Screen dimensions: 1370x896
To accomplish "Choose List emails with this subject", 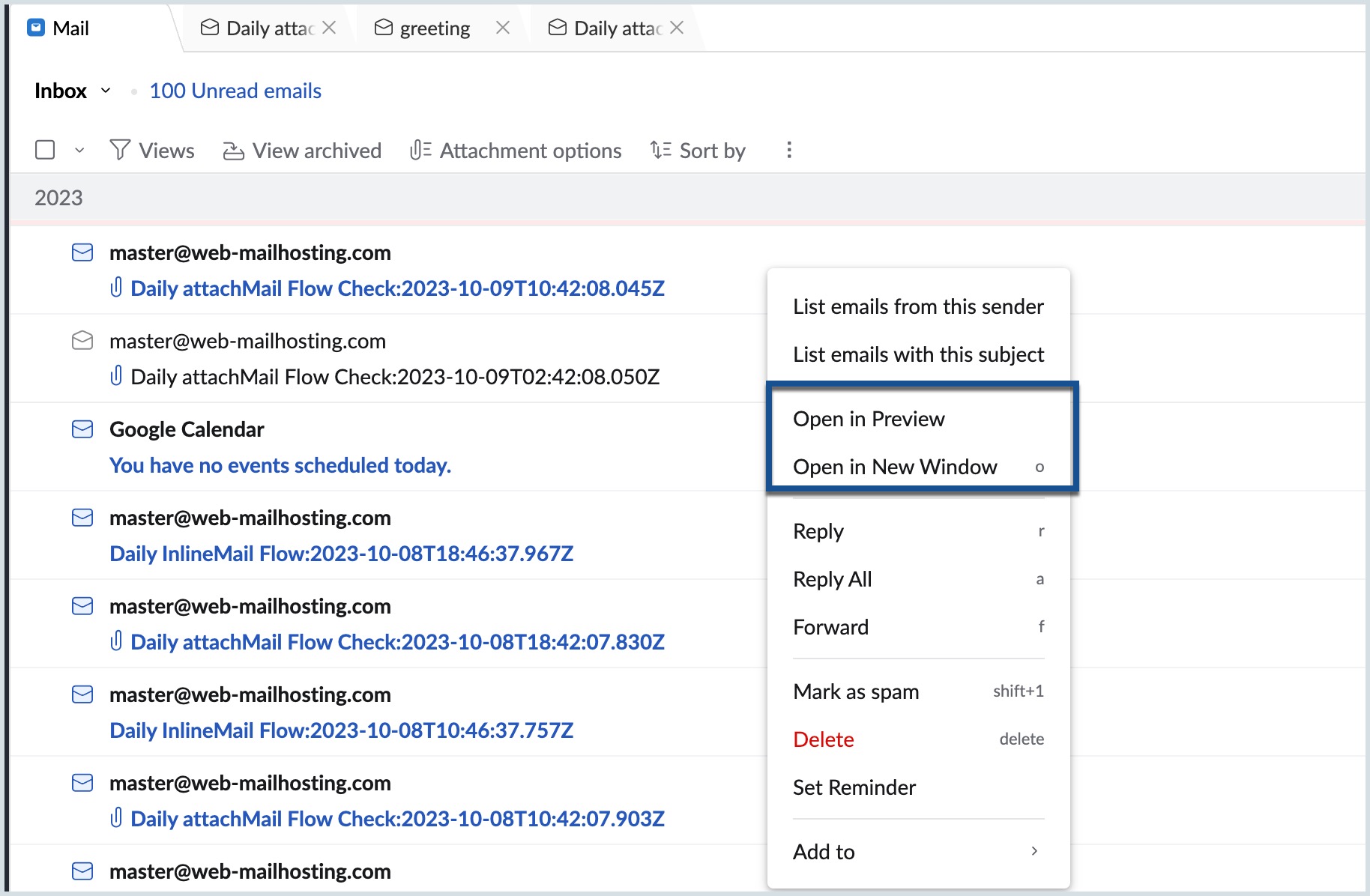I will coord(918,354).
